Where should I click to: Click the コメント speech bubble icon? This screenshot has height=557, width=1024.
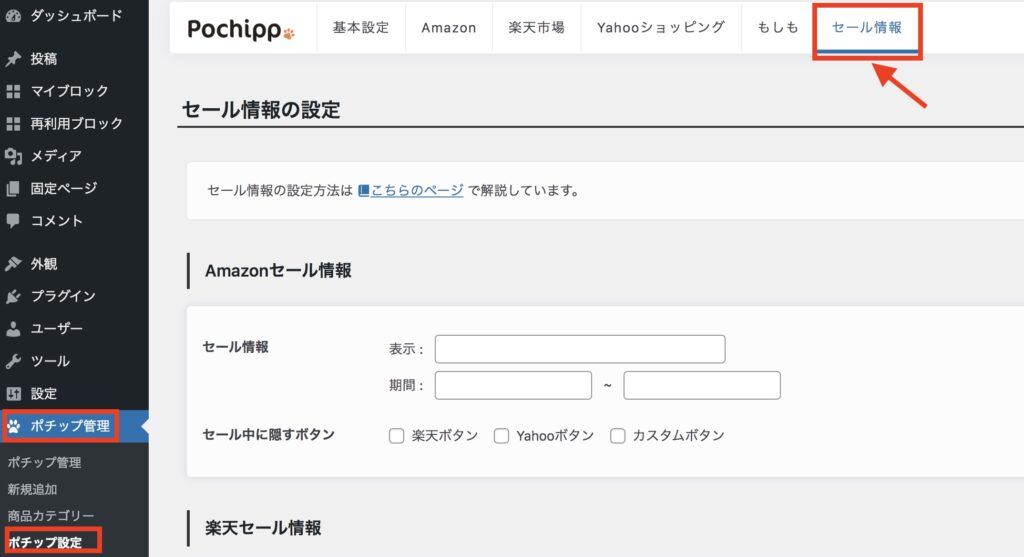click(13, 221)
